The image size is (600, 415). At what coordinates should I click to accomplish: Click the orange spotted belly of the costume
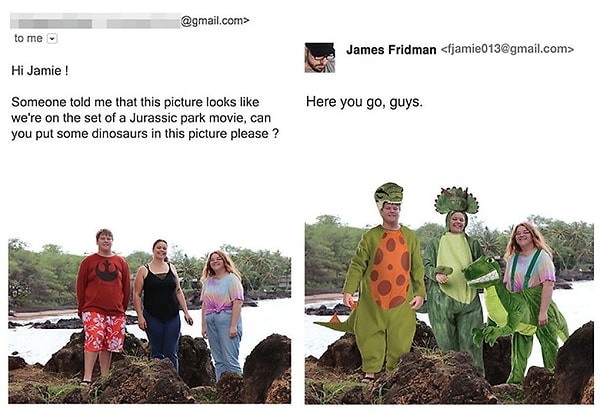[390, 269]
